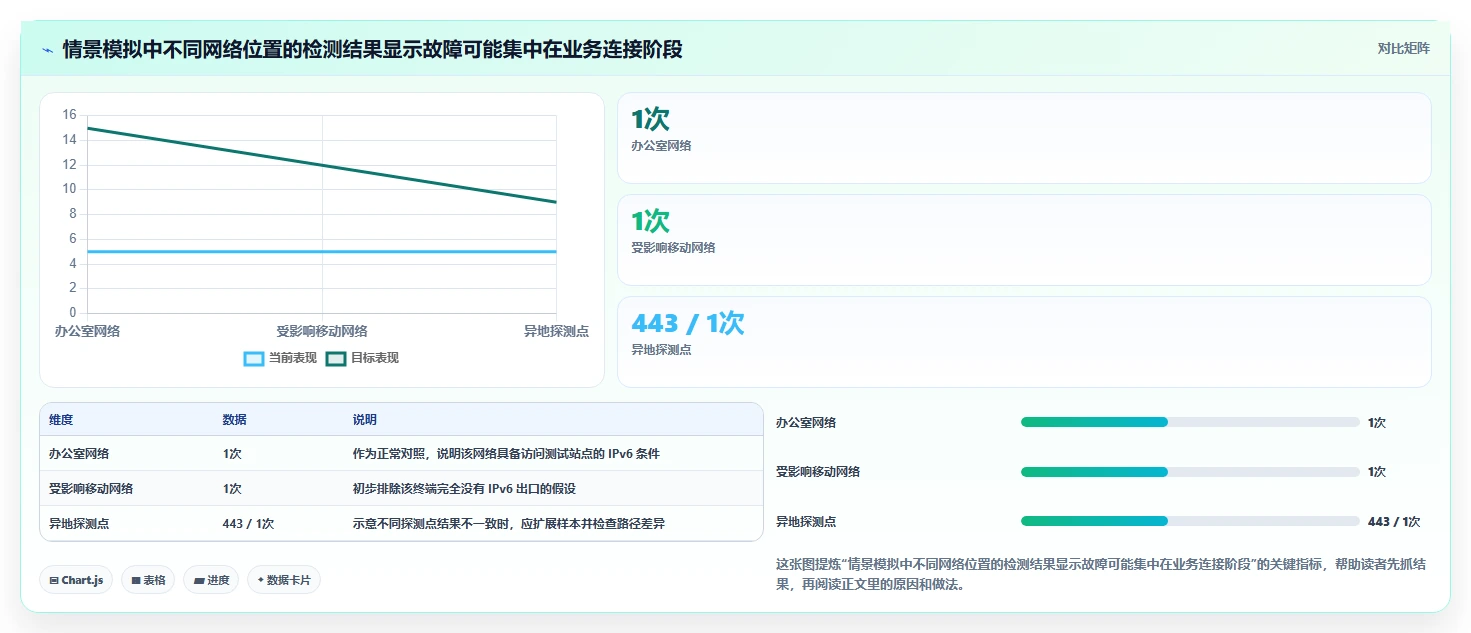
Task: Click the y-axis value 0 on the chart
Action: [x=72, y=312]
